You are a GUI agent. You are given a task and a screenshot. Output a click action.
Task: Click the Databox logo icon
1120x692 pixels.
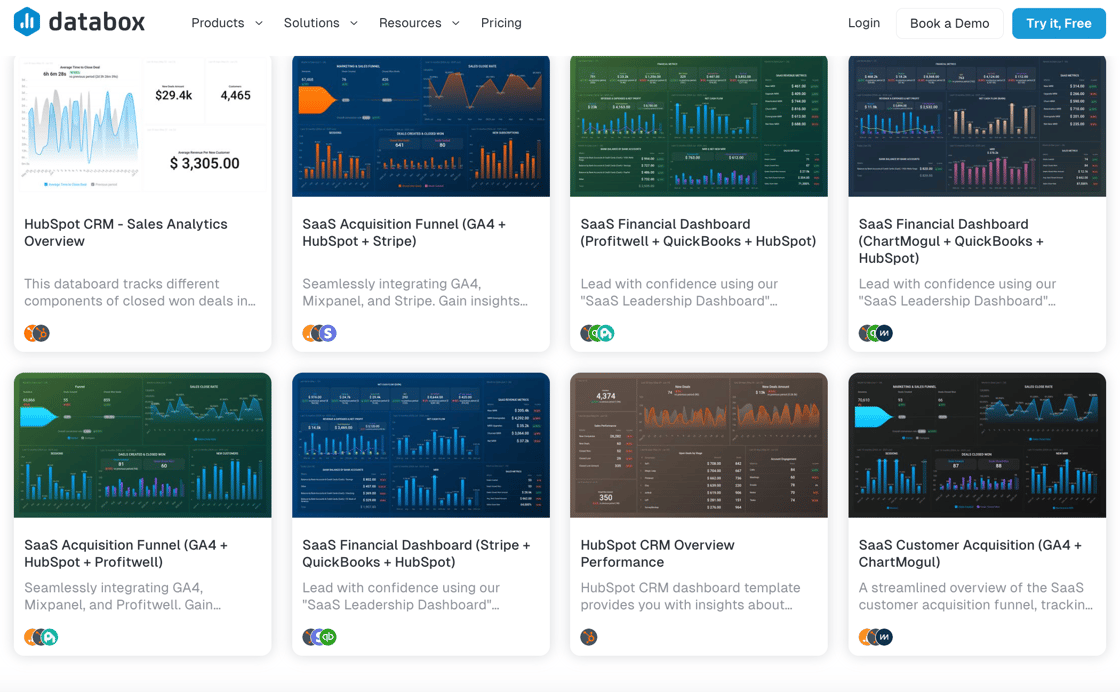[x=27, y=21]
